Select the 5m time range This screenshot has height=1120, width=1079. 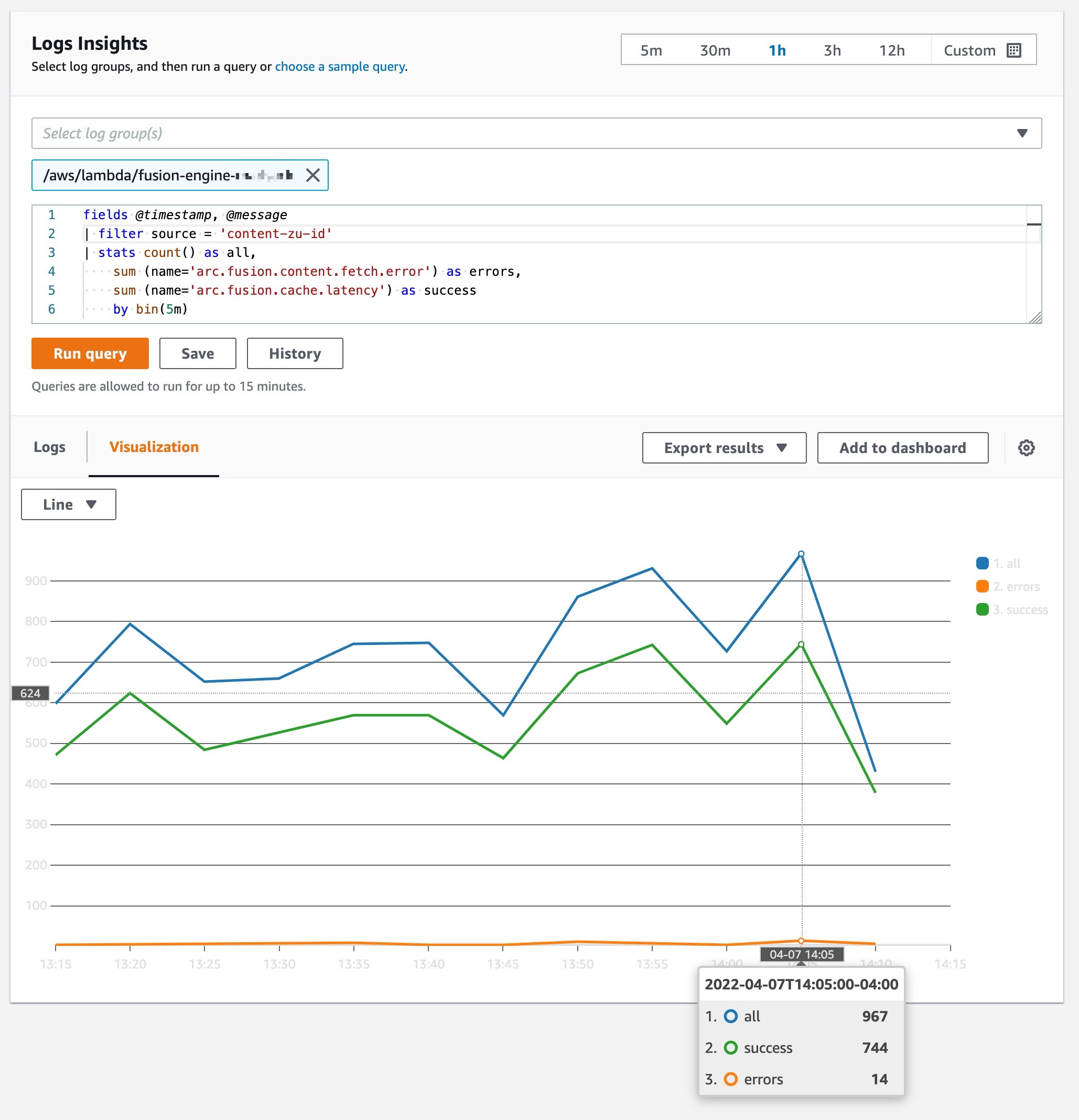(651, 50)
